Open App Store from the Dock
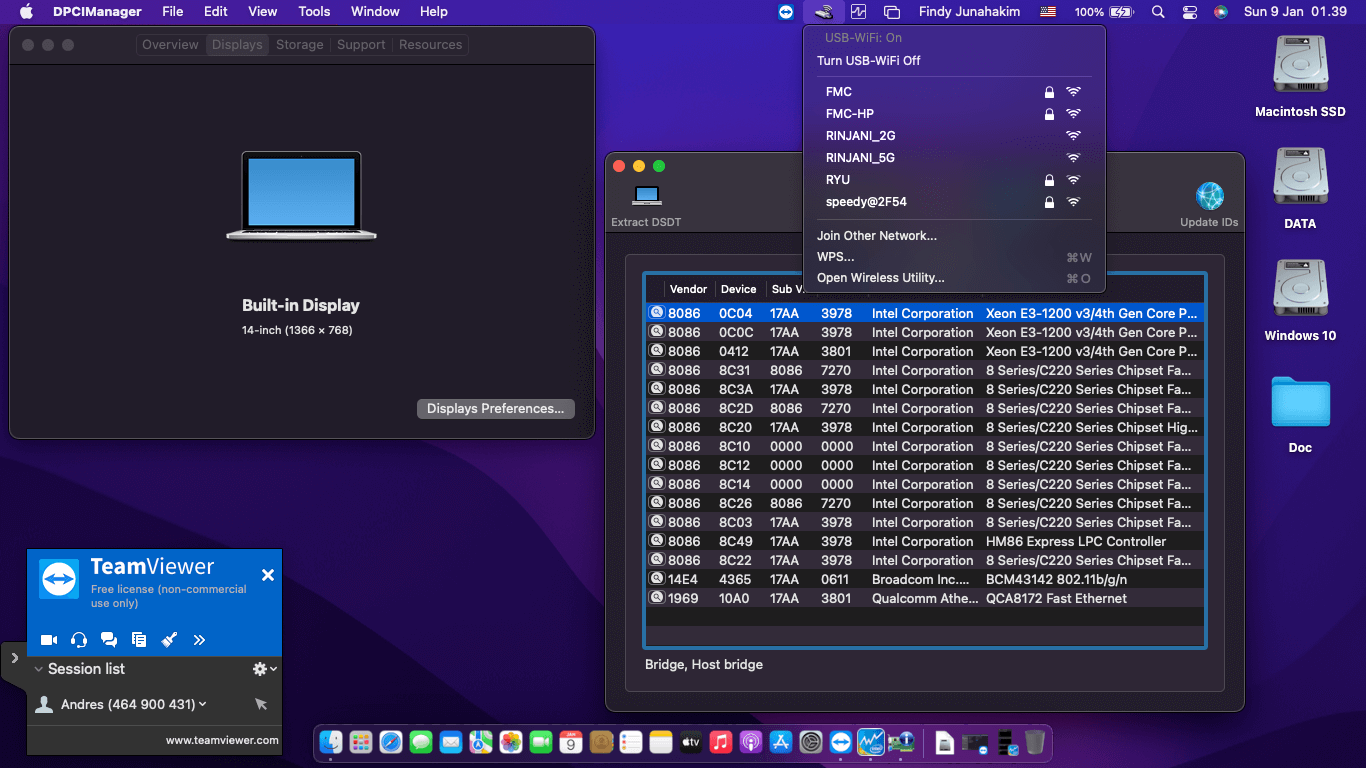Viewport: 1366px width, 768px height. click(x=781, y=742)
